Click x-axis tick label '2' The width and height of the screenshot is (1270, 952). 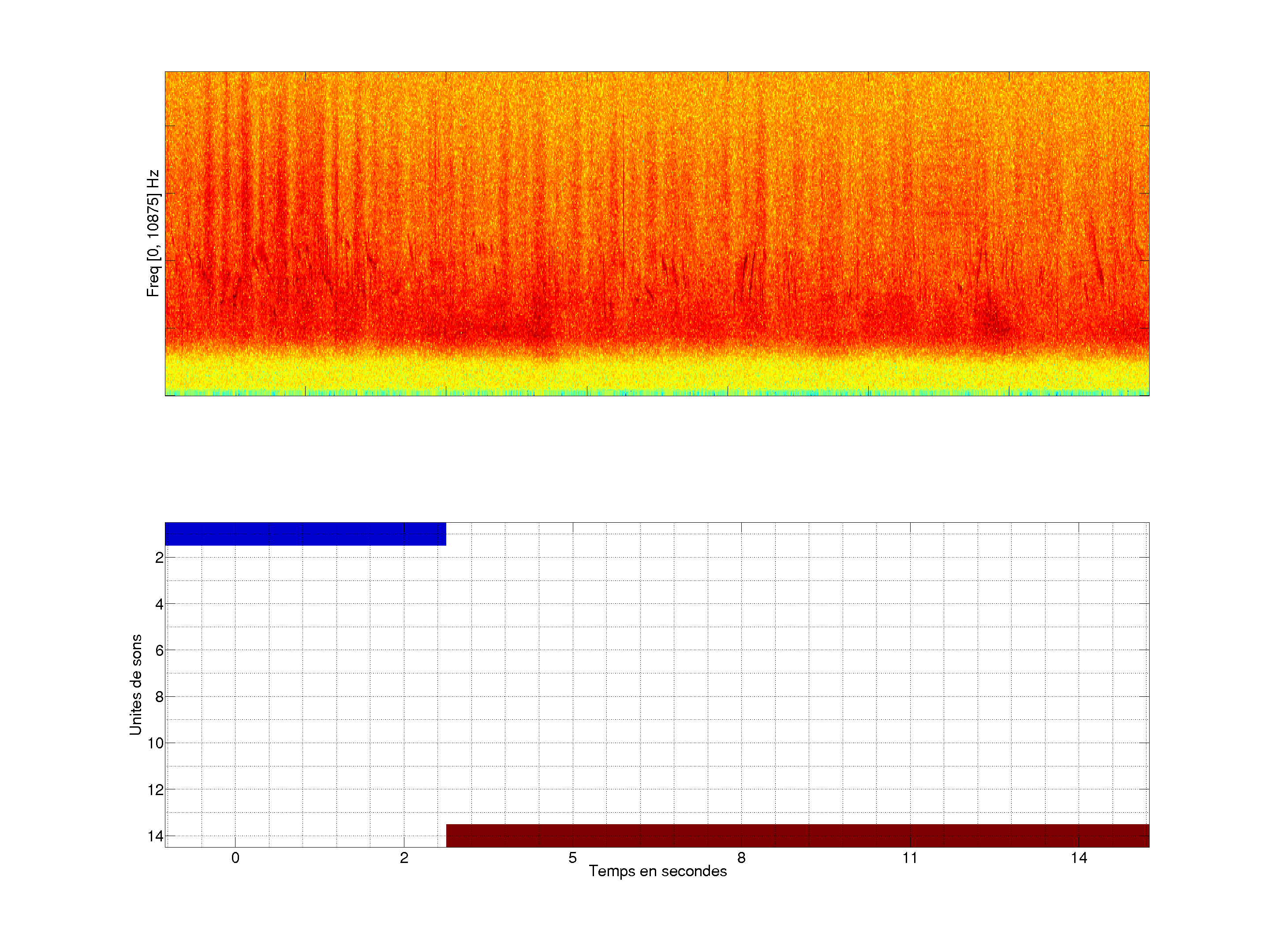click(404, 858)
